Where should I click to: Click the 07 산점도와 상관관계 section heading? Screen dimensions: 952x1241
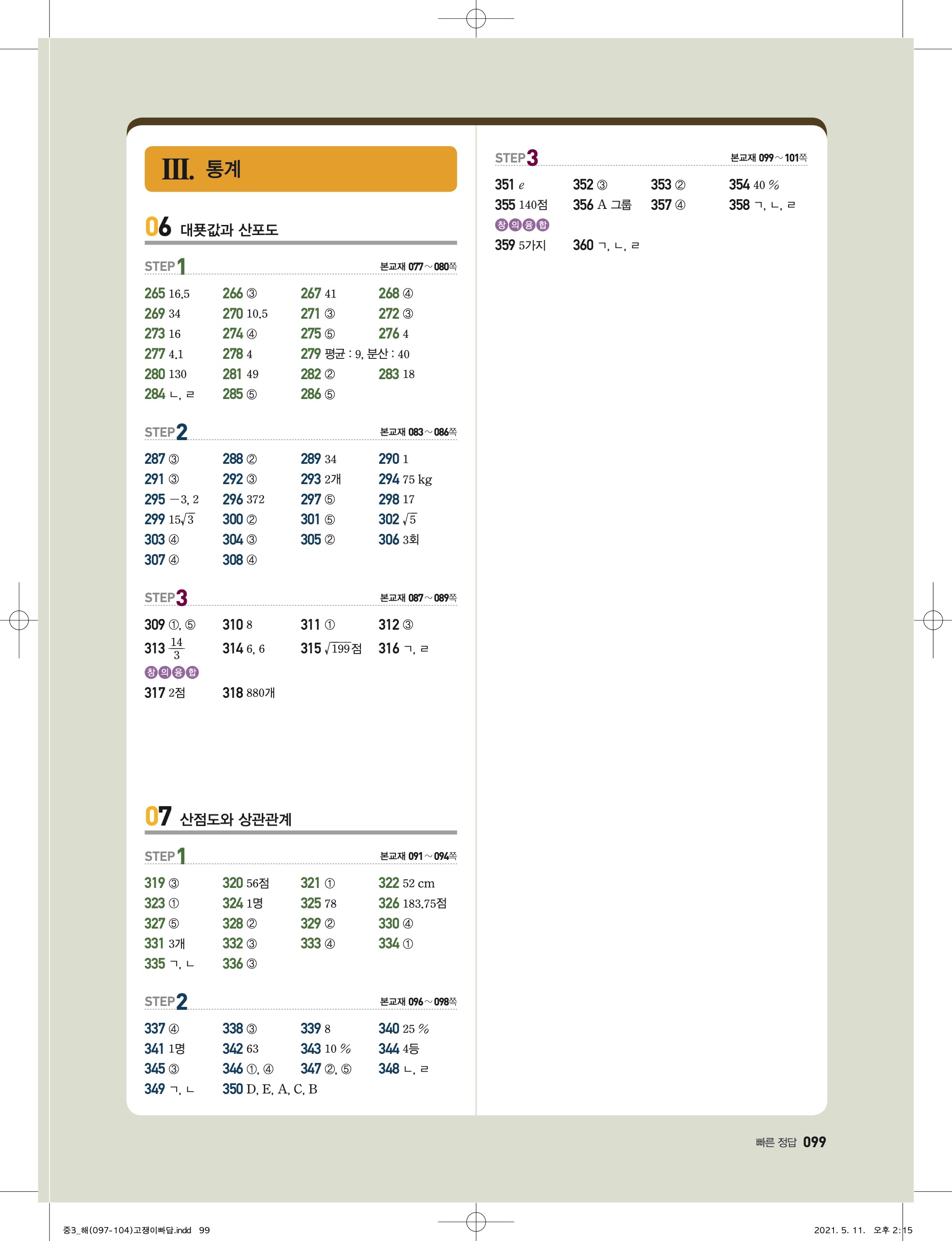(x=218, y=817)
